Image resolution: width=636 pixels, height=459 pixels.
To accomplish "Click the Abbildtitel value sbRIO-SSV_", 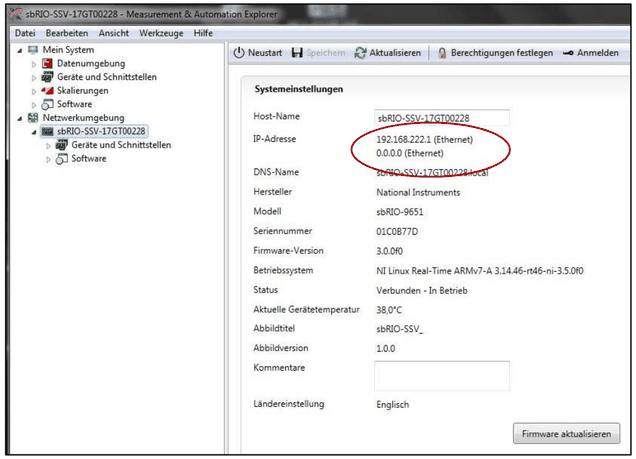I will click(400, 329).
